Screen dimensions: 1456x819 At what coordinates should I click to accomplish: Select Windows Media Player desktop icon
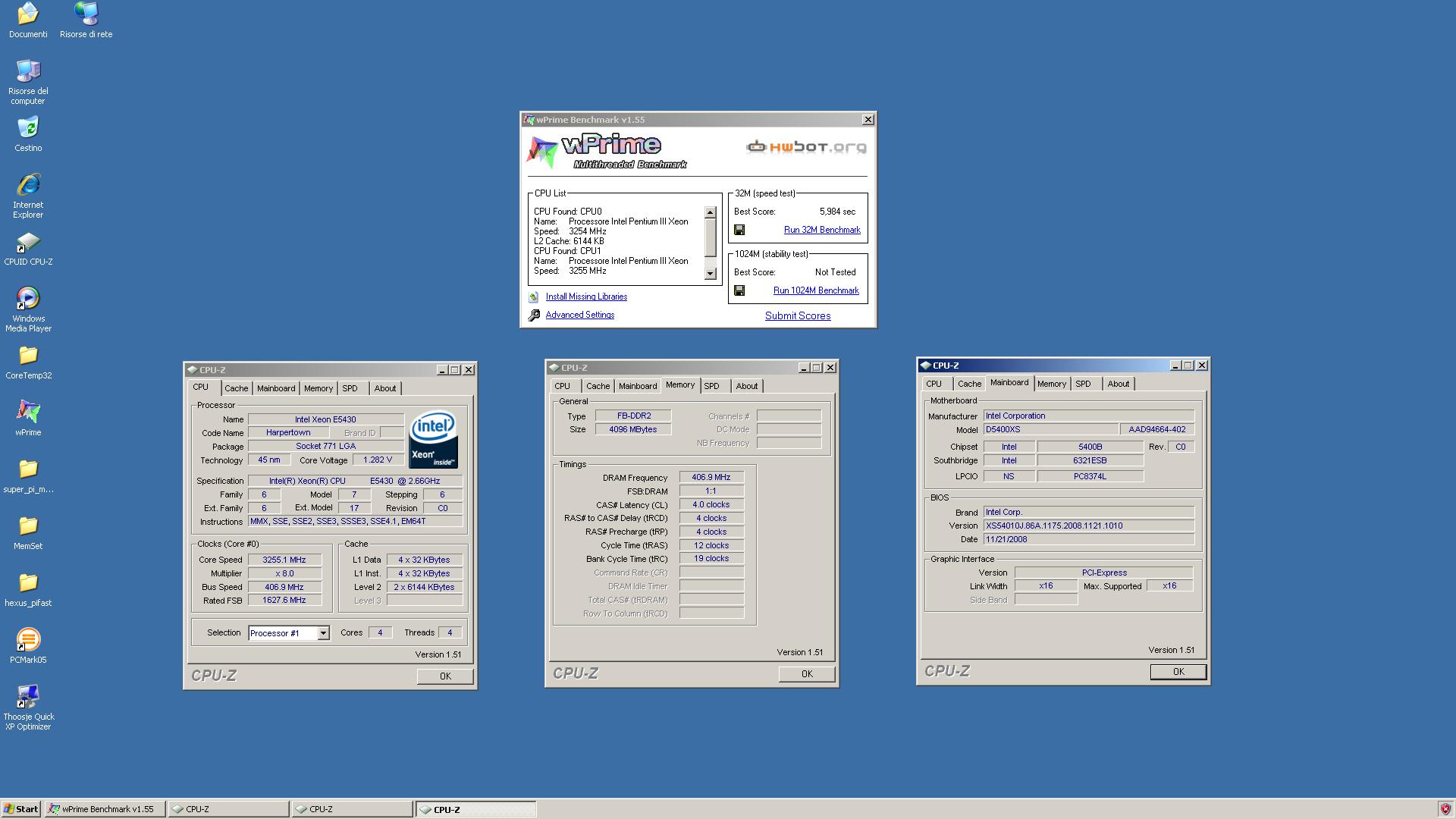28,309
